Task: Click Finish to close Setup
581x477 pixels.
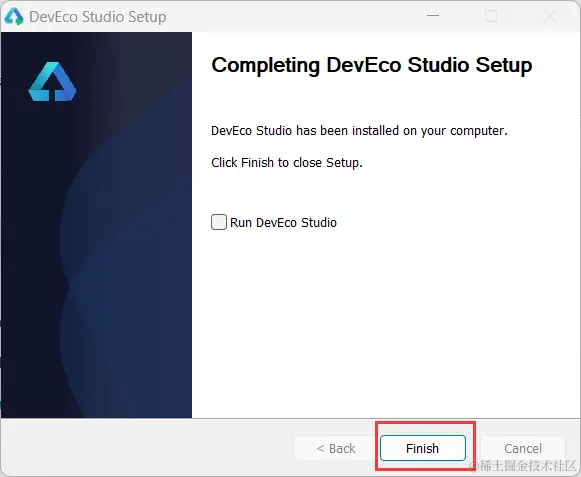Action: pos(423,448)
